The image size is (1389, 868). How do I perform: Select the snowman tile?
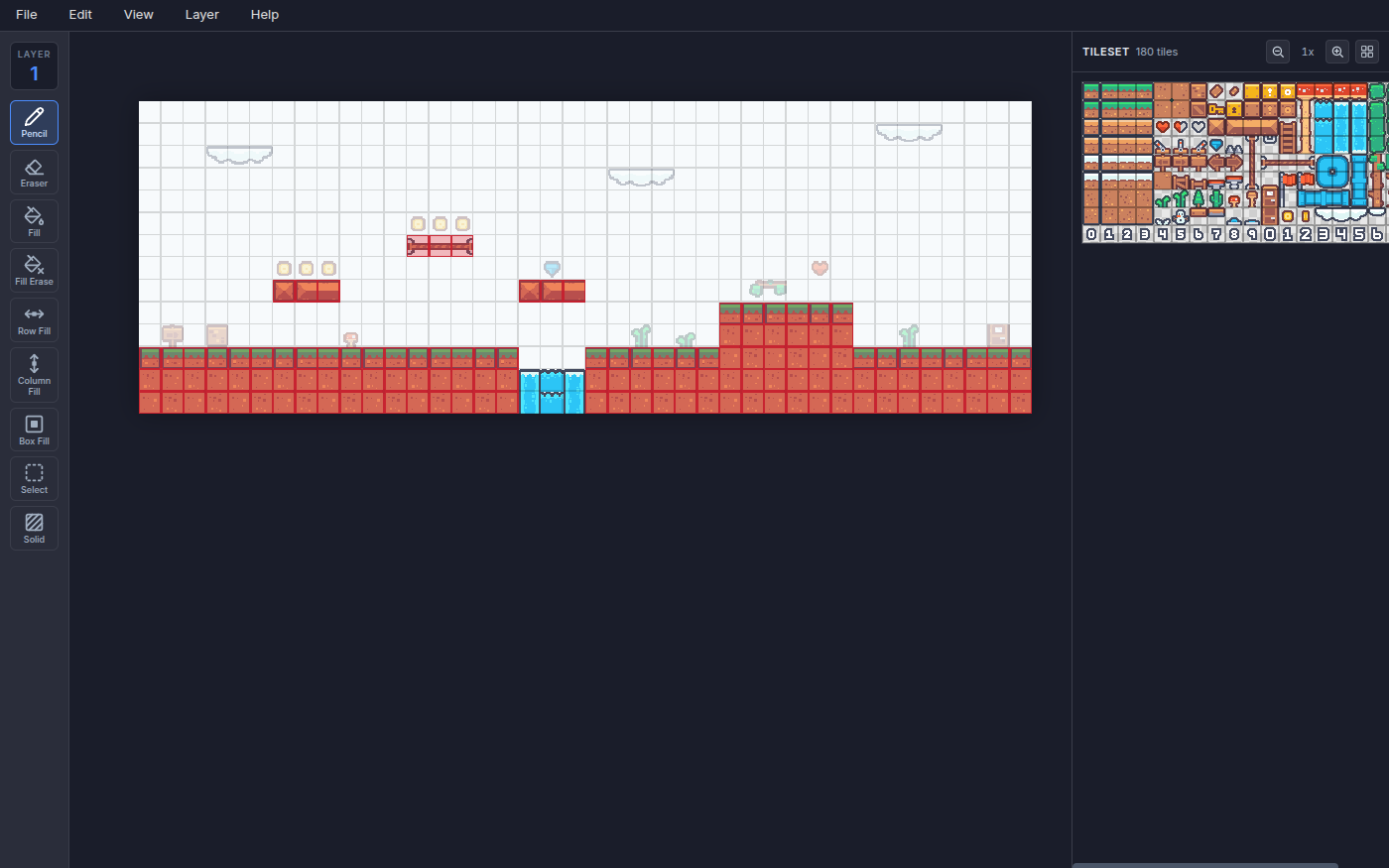pos(1181,215)
